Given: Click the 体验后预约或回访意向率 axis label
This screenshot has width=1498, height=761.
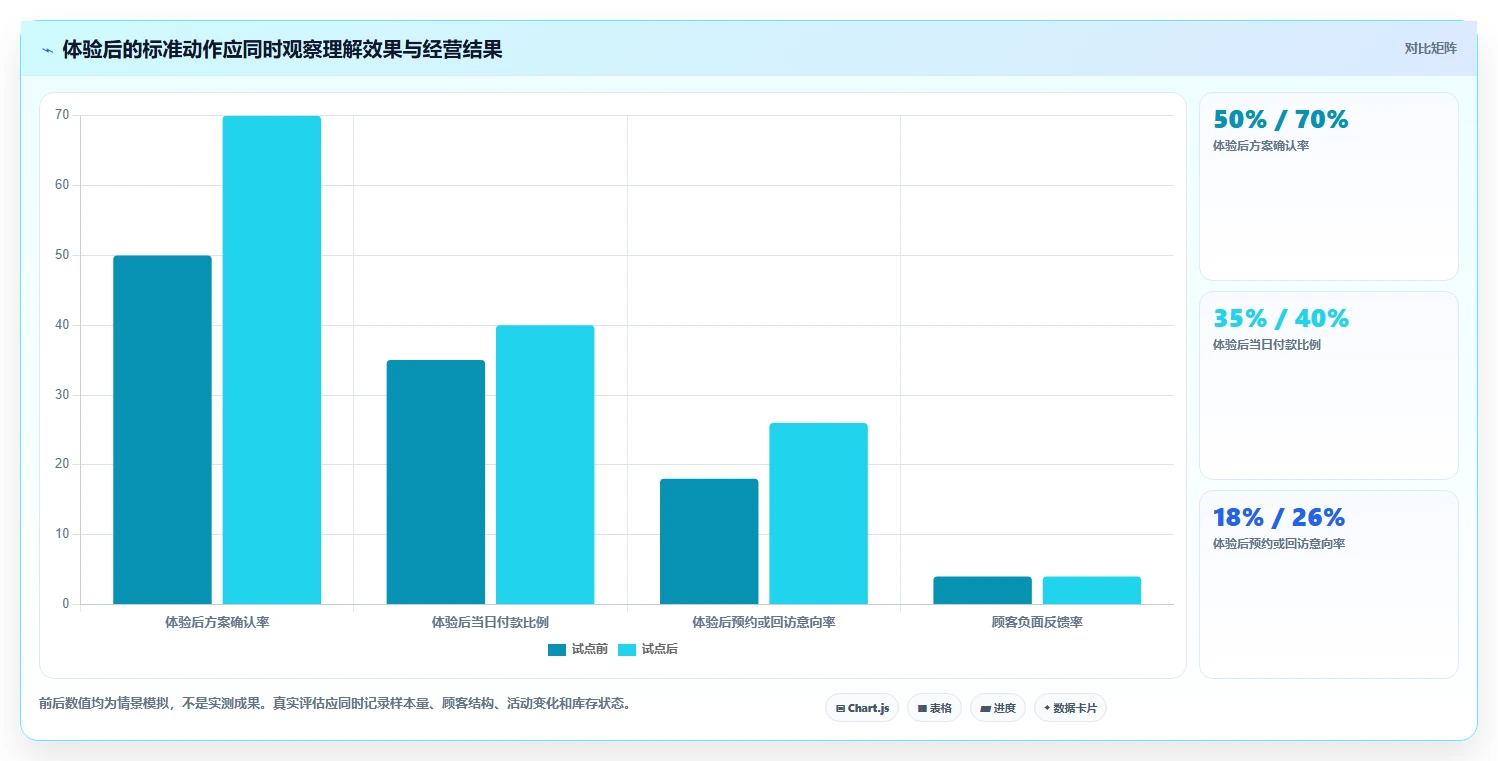Looking at the screenshot, I should click(764, 622).
